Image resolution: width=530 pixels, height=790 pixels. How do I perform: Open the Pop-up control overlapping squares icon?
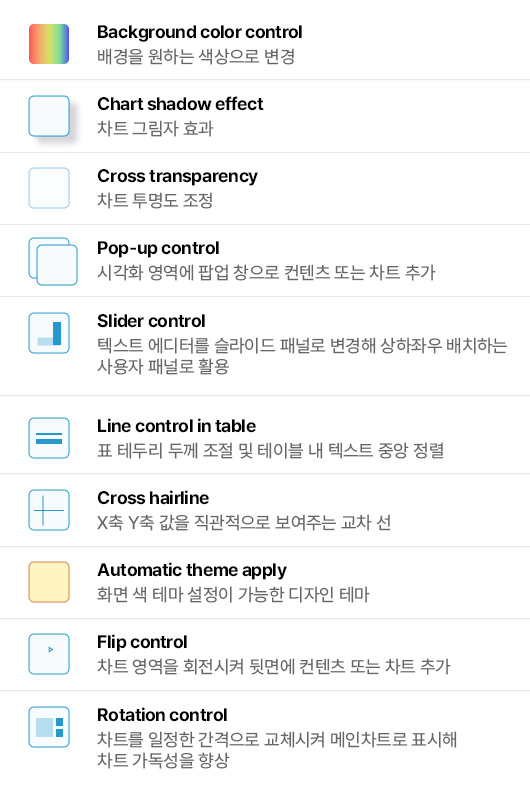click(53, 261)
